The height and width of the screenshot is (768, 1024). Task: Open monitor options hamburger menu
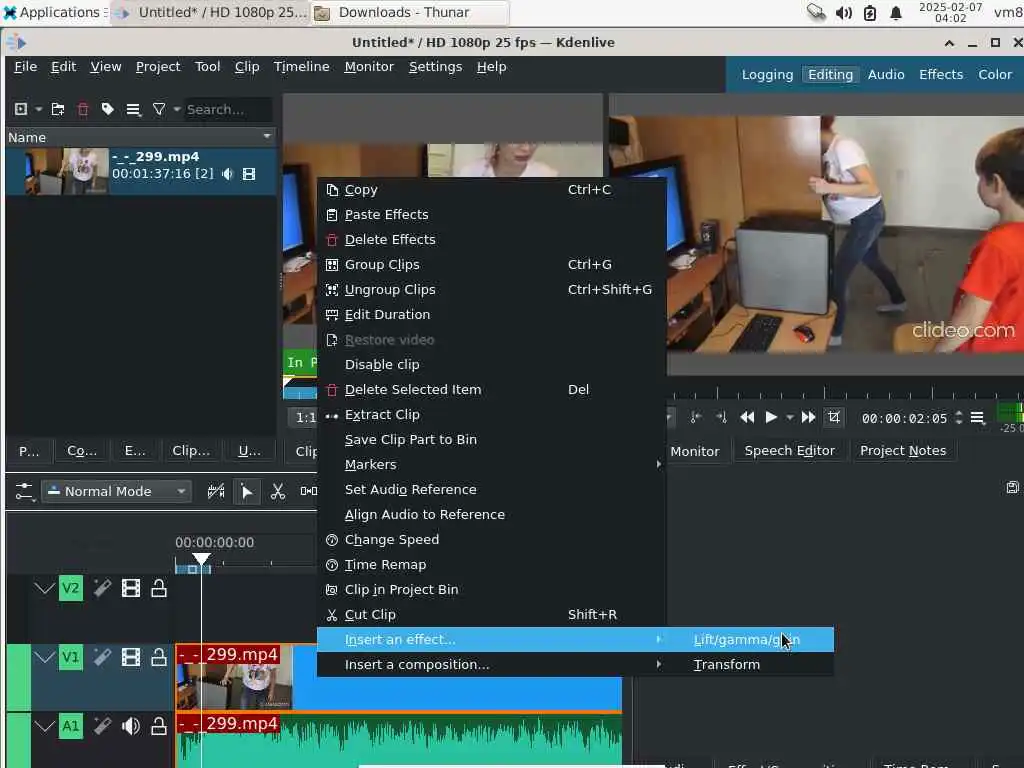click(978, 418)
